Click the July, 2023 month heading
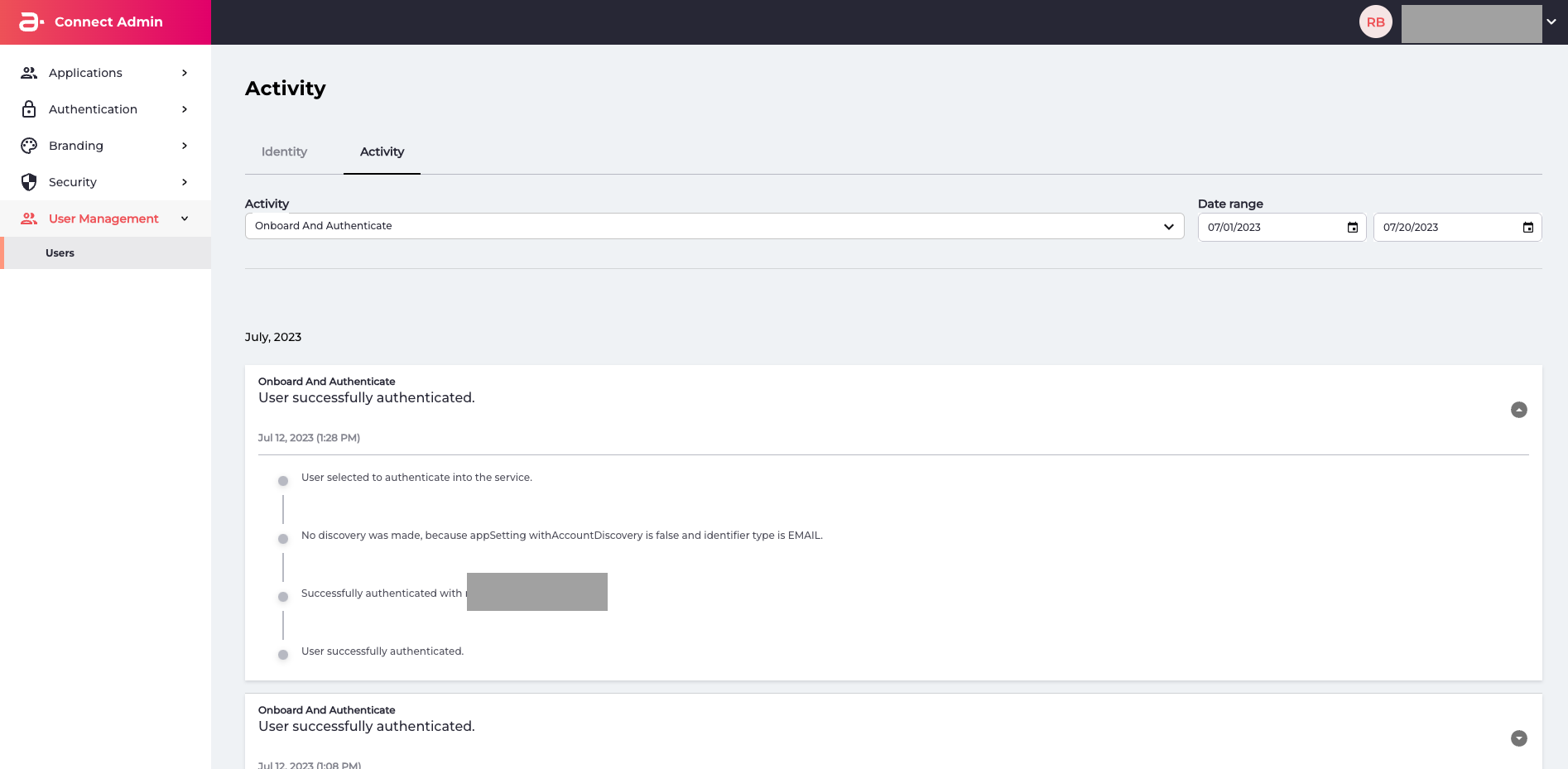 click(273, 337)
